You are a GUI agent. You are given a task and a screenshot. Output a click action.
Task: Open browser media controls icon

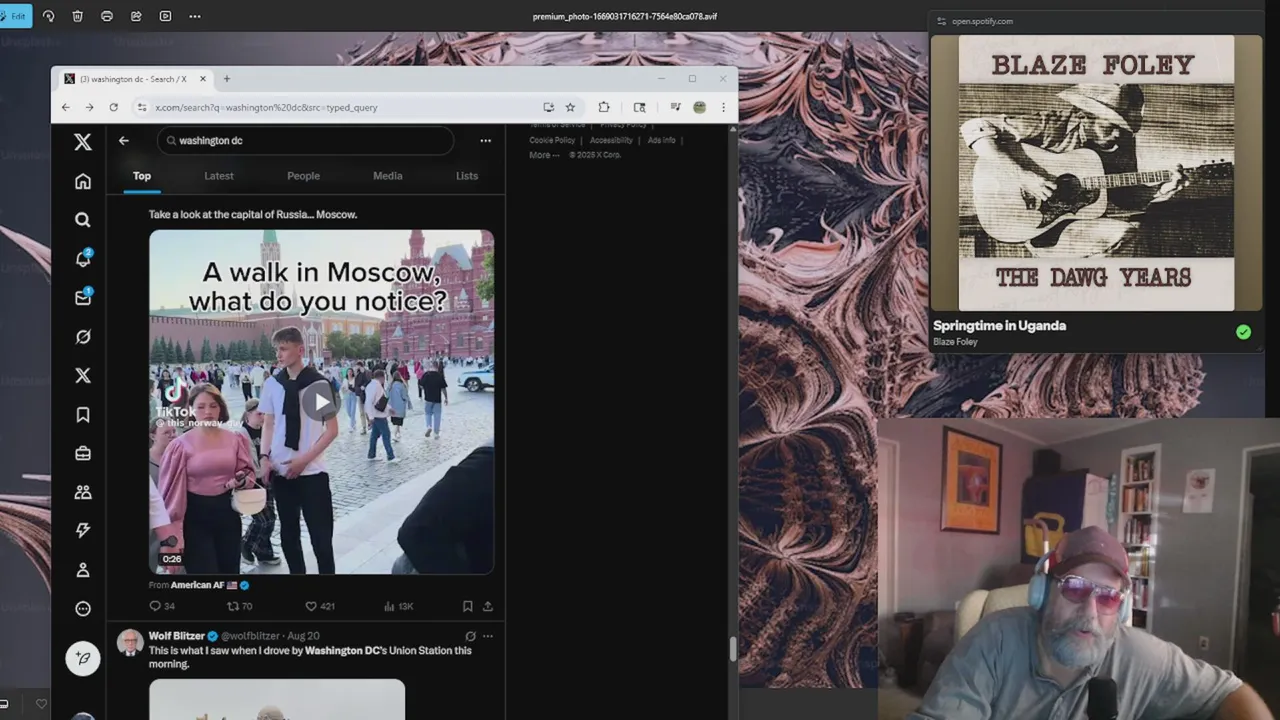click(x=675, y=107)
